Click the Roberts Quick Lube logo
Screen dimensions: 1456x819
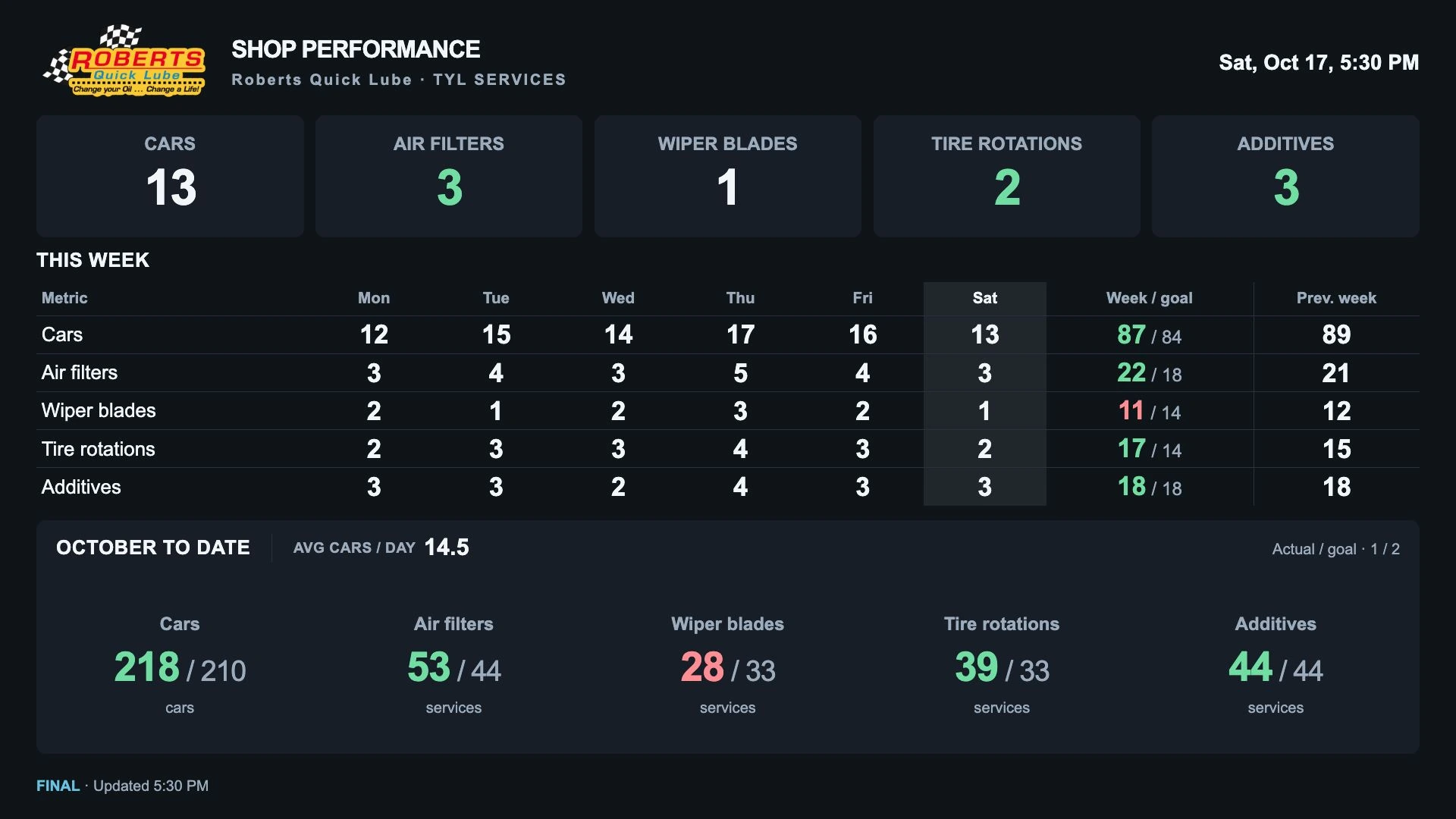click(125, 61)
